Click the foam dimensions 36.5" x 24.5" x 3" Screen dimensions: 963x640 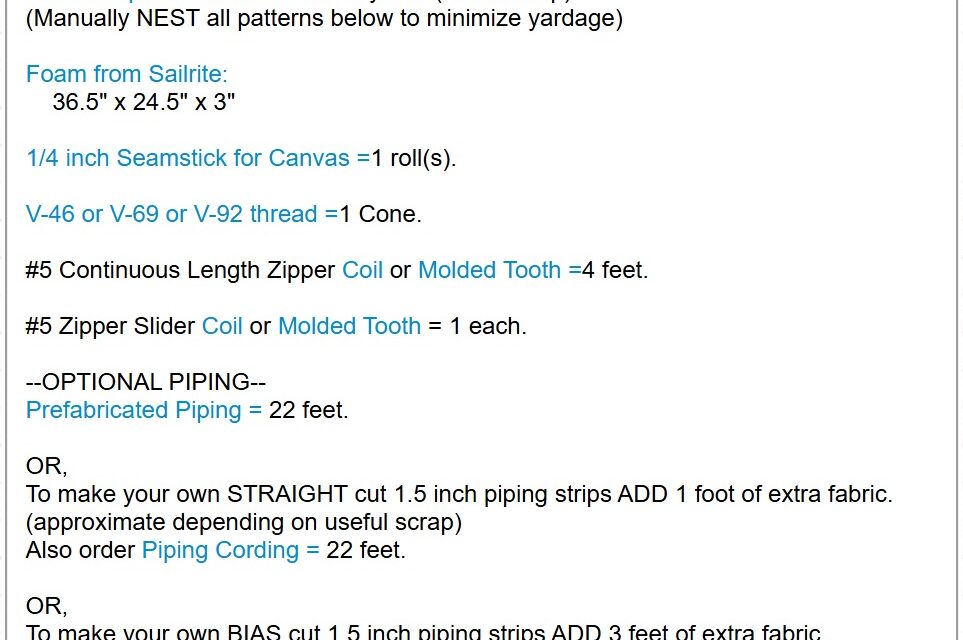click(144, 102)
